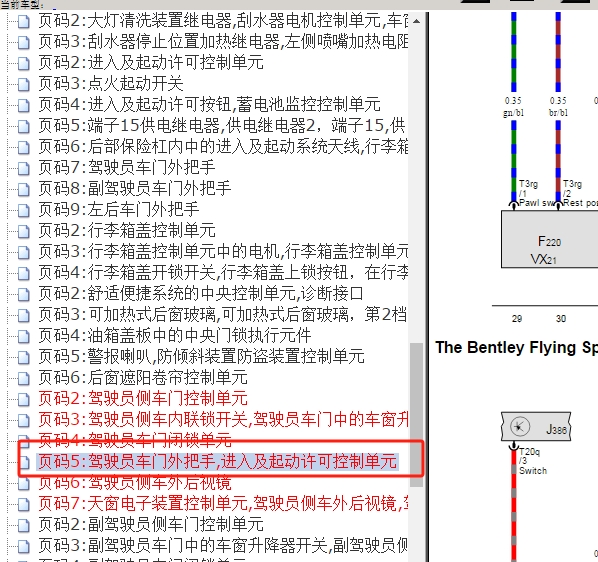This screenshot has width=598, height=562.
Task: Click the red-grey striped wire below J386
Action: tap(513, 507)
